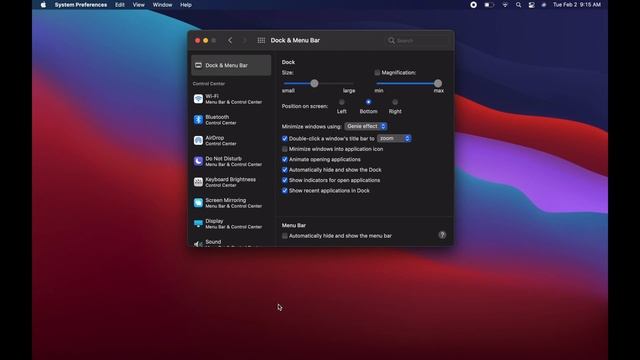This screenshot has height=360, width=640.
Task: Enable Minimize windows into application icon
Action: (285, 149)
